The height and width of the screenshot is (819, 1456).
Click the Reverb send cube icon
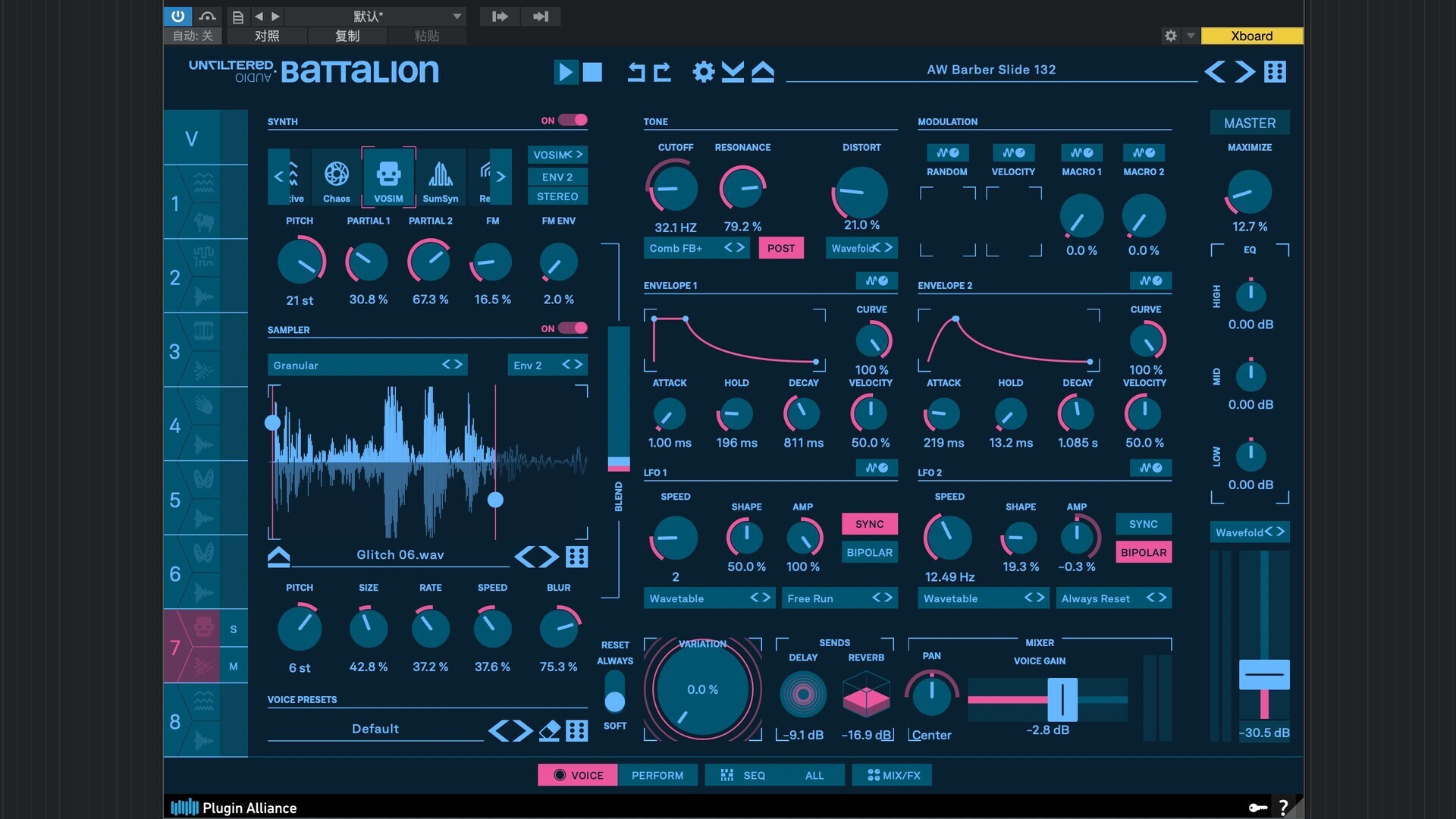(866, 694)
